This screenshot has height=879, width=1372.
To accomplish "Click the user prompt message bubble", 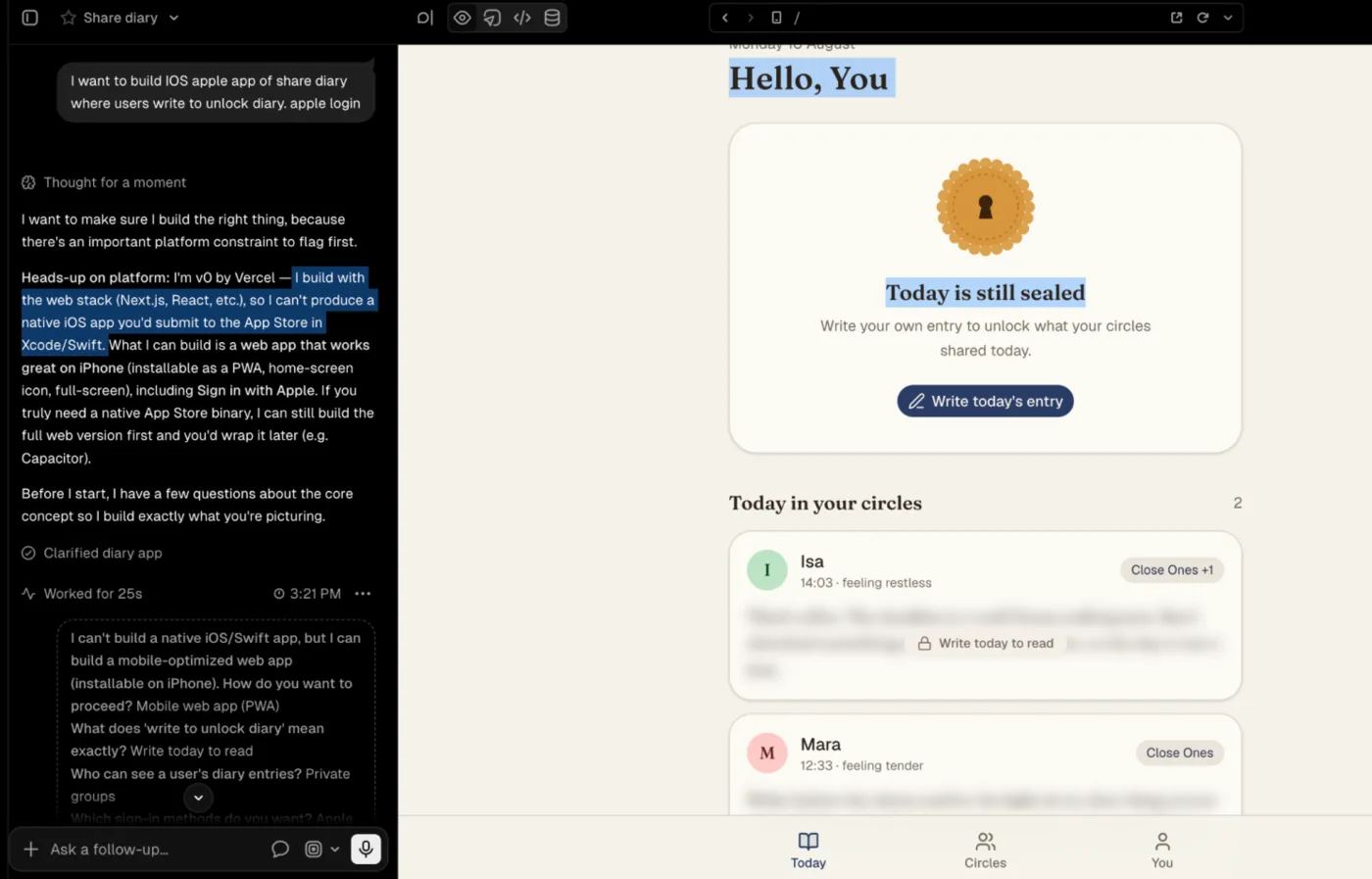I will click(216, 92).
